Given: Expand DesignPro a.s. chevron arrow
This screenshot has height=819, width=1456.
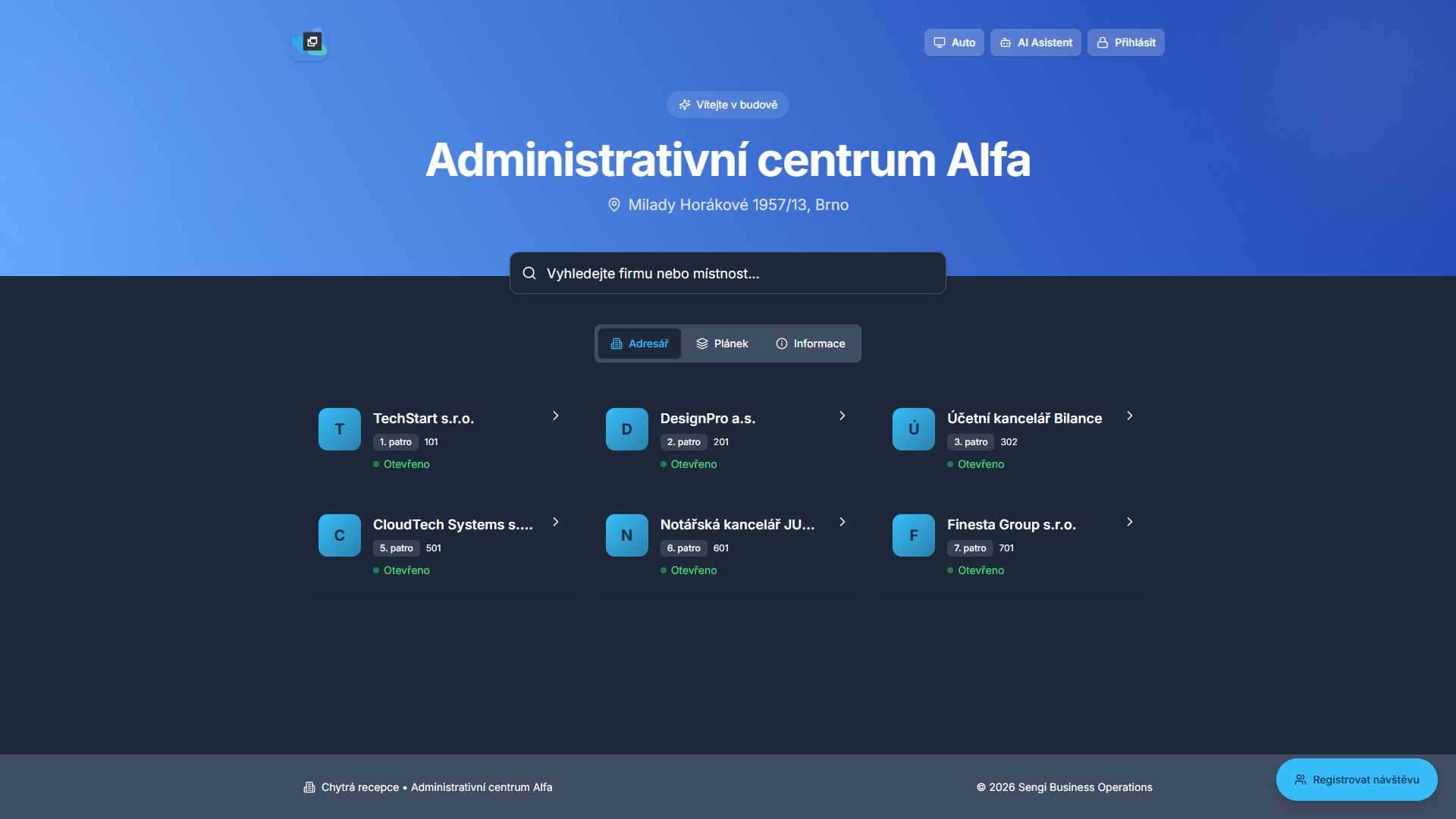Looking at the screenshot, I should 843,416.
